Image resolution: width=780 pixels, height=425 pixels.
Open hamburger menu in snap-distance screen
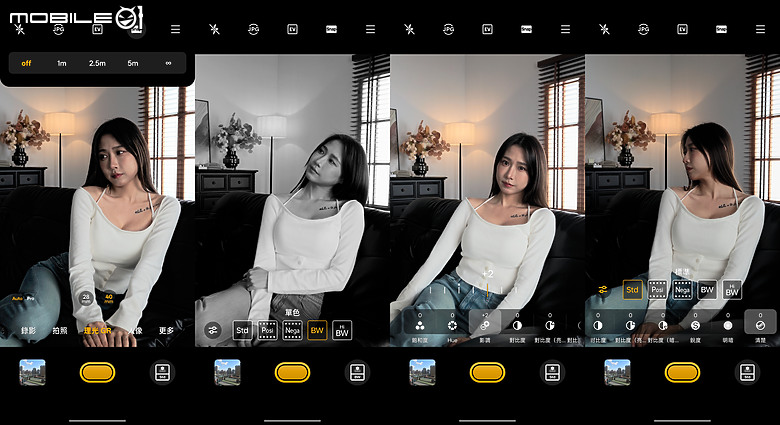click(x=175, y=29)
